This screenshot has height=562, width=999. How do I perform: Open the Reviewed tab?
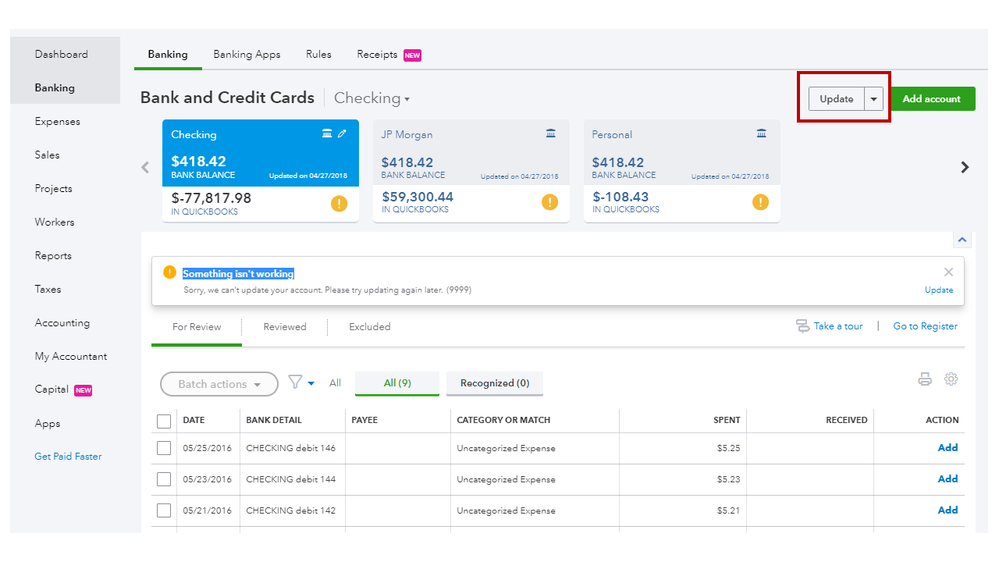coord(285,327)
